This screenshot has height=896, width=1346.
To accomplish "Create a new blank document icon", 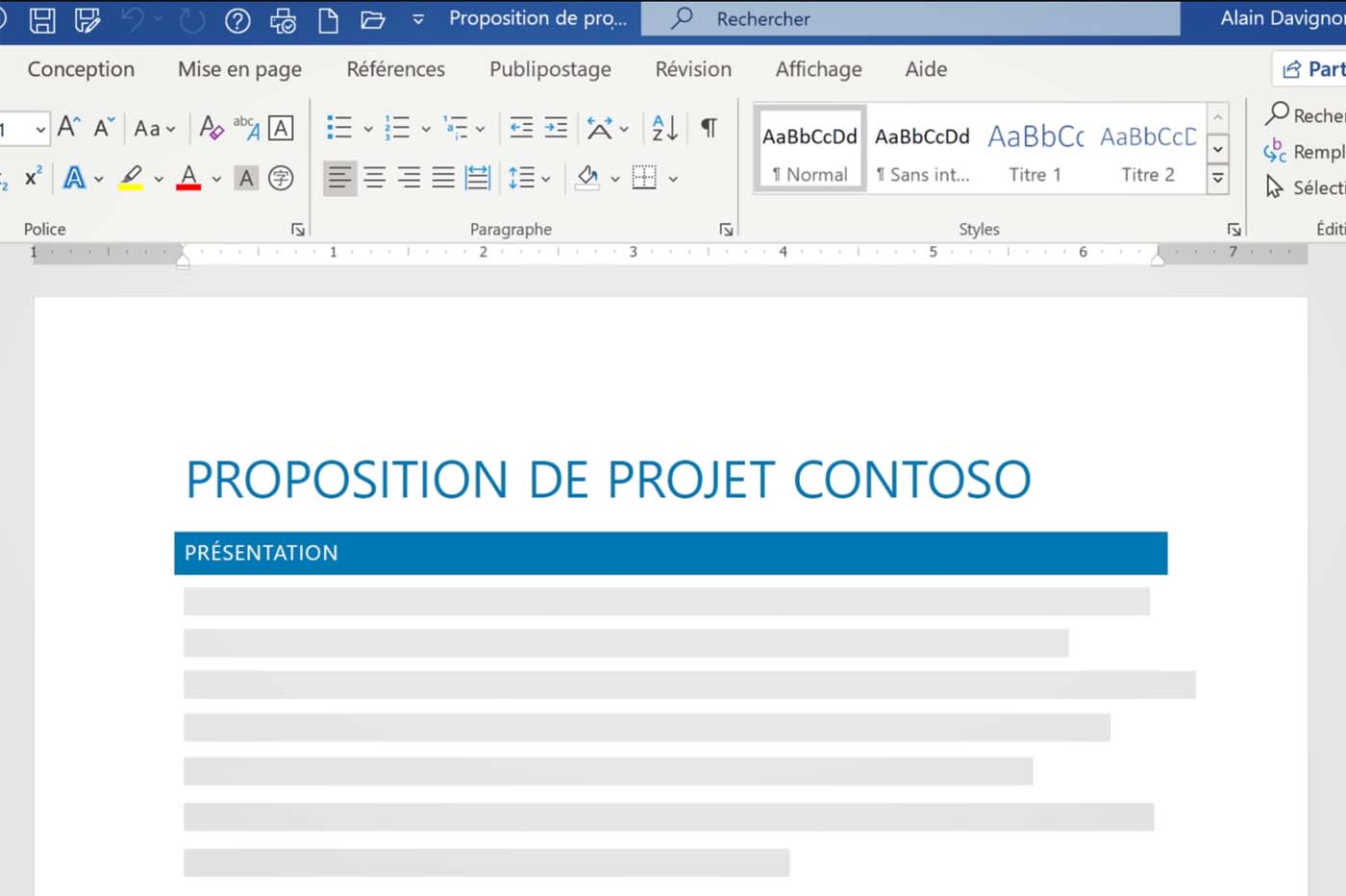I will 328,20.
